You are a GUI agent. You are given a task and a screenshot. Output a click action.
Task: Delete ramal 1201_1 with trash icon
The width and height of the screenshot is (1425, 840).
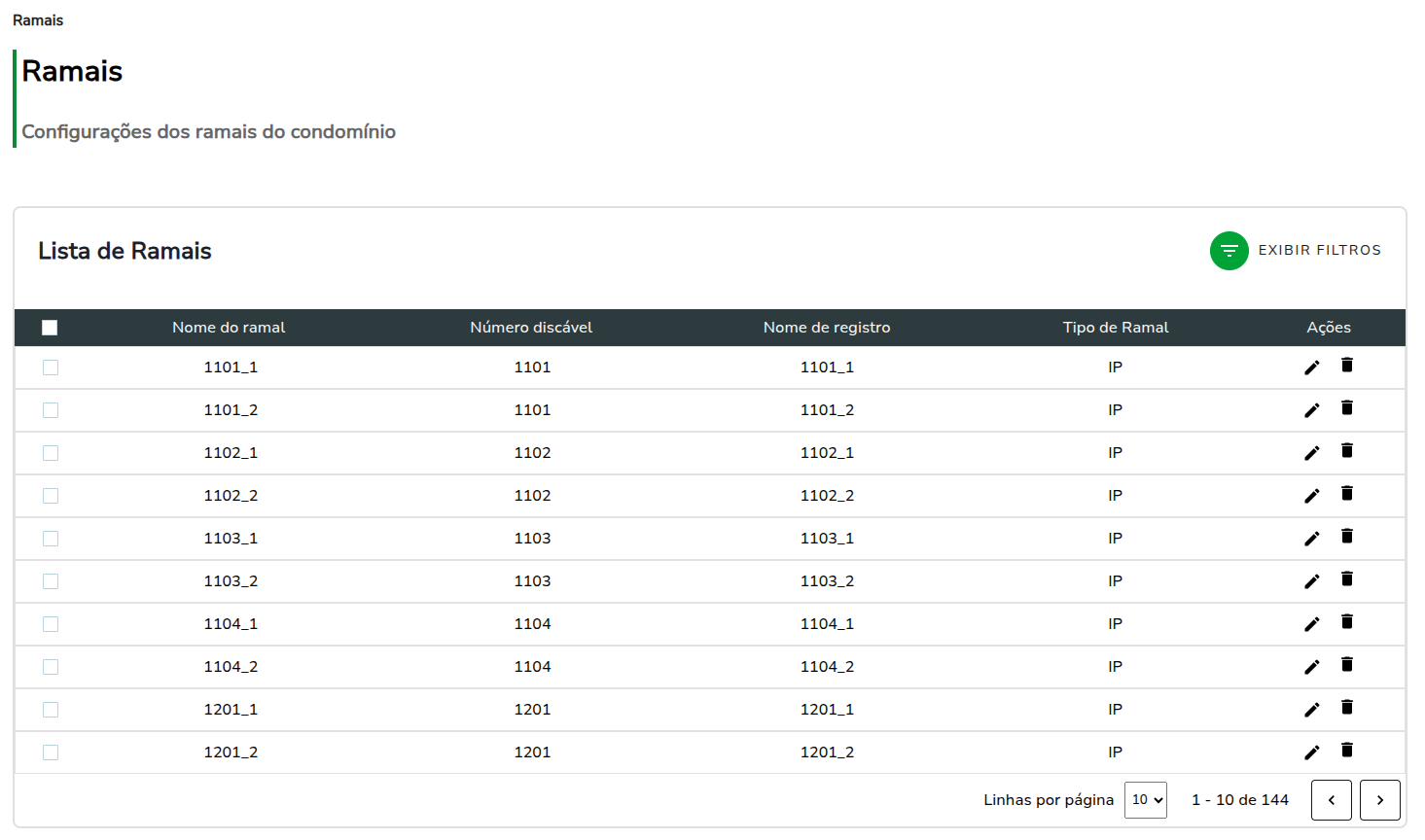(1347, 708)
